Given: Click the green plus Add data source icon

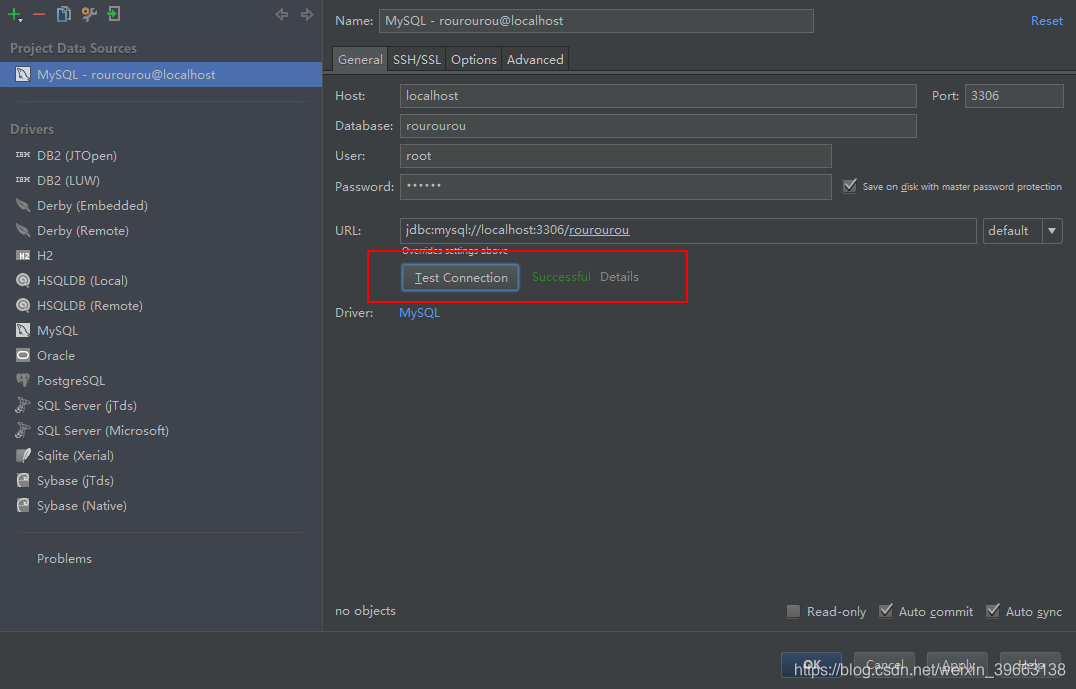Looking at the screenshot, I should (14, 14).
